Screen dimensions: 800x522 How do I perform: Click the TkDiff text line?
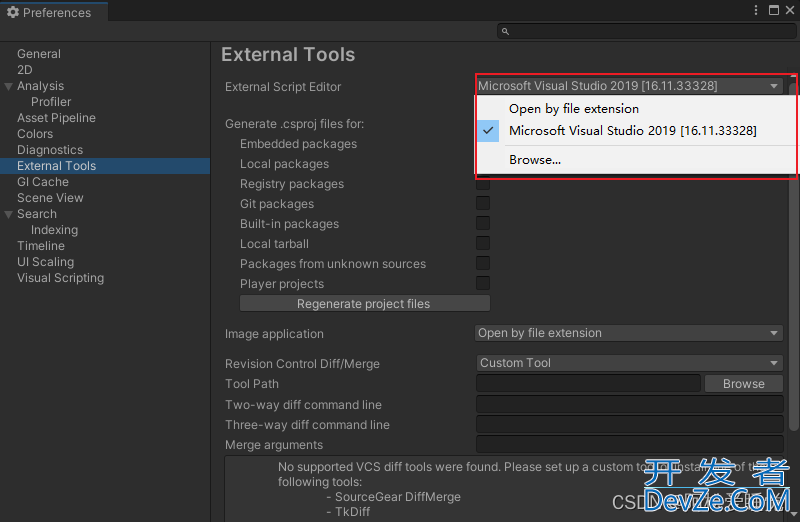[x=348, y=511]
